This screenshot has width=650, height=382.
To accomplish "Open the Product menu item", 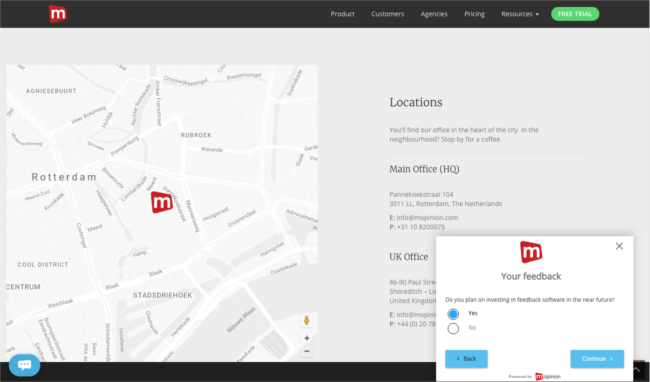I will point(342,14).
